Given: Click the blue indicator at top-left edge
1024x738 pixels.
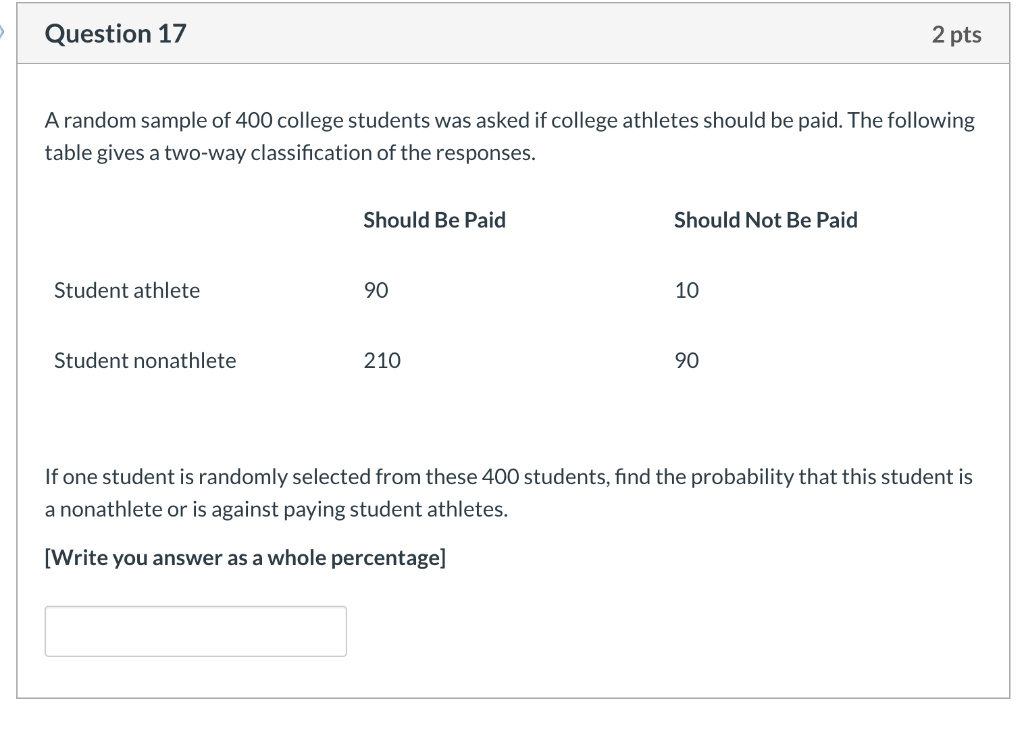Looking at the screenshot, I should pyautogui.click(x=4, y=31).
